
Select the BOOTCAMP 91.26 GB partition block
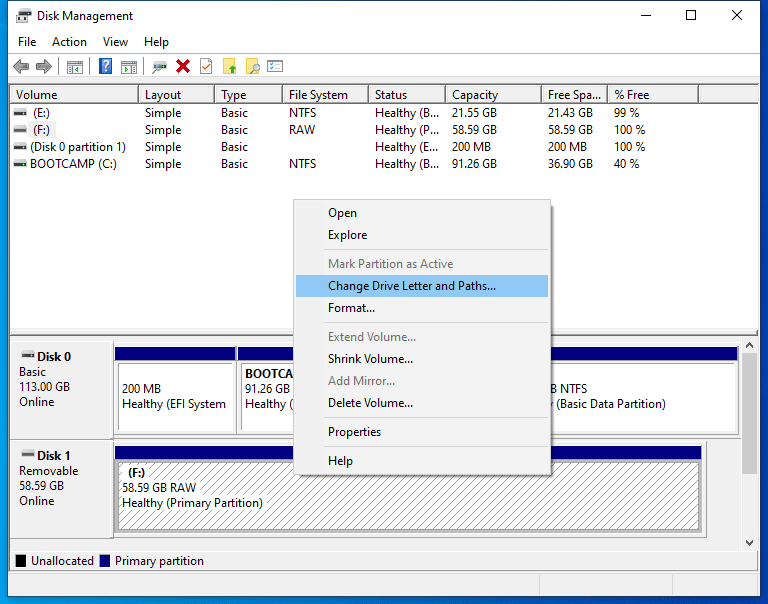pos(265,390)
